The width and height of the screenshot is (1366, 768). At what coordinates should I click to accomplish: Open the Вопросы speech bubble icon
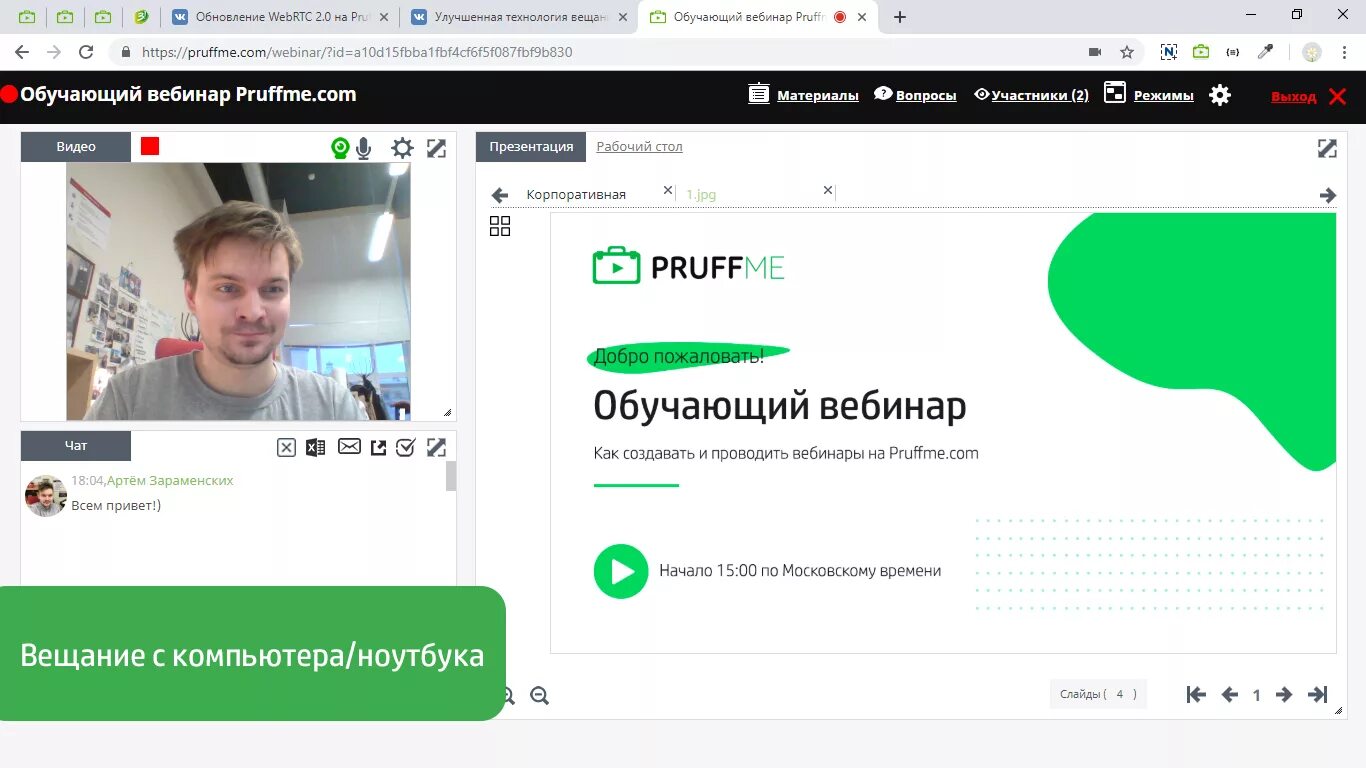pyautogui.click(x=883, y=94)
